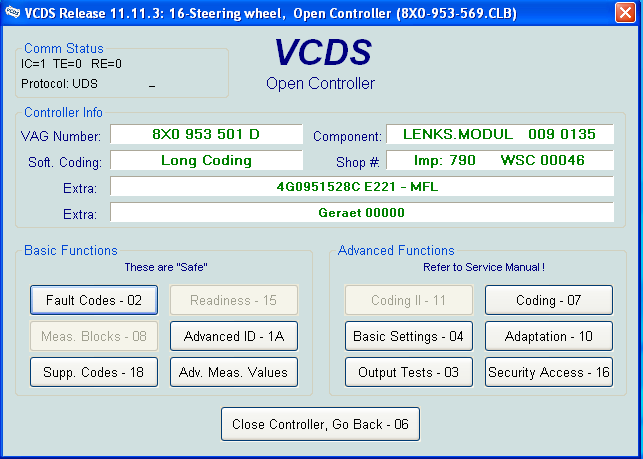Click the Soft. Coding field
This screenshot has height=459, width=643.
(206, 160)
